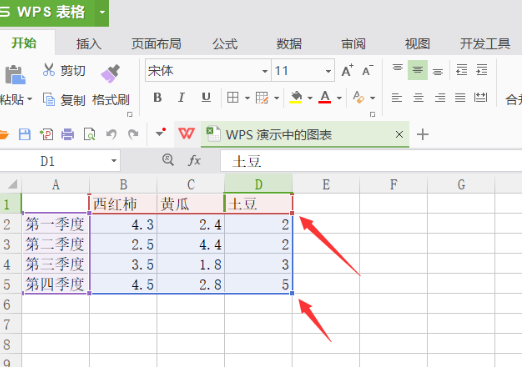The width and height of the screenshot is (522, 367).
Task: Open the 页面布局 tab
Action: coord(156,44)
